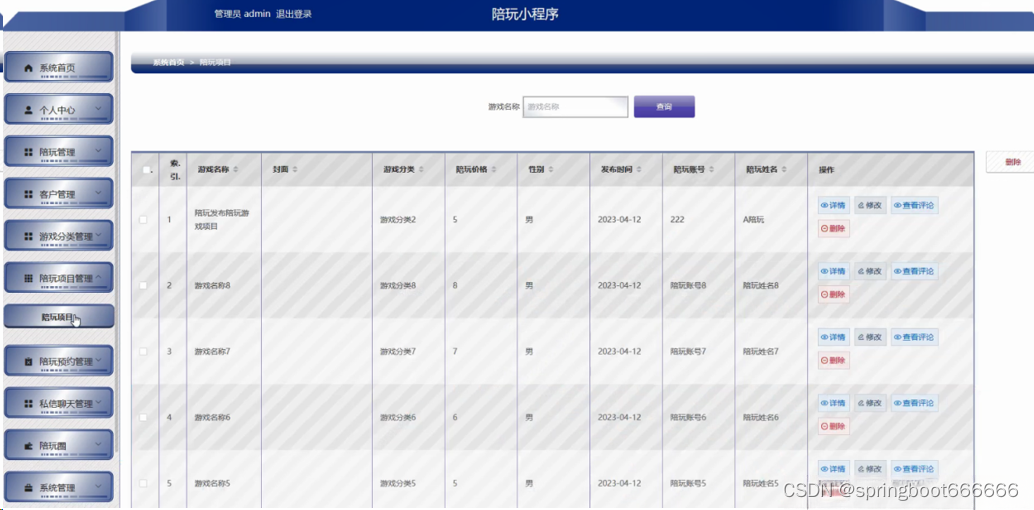Go to 系统首页 via breadcrumb link
Image resolution: width=1034 pixels, height=510 pixels.
169,62
